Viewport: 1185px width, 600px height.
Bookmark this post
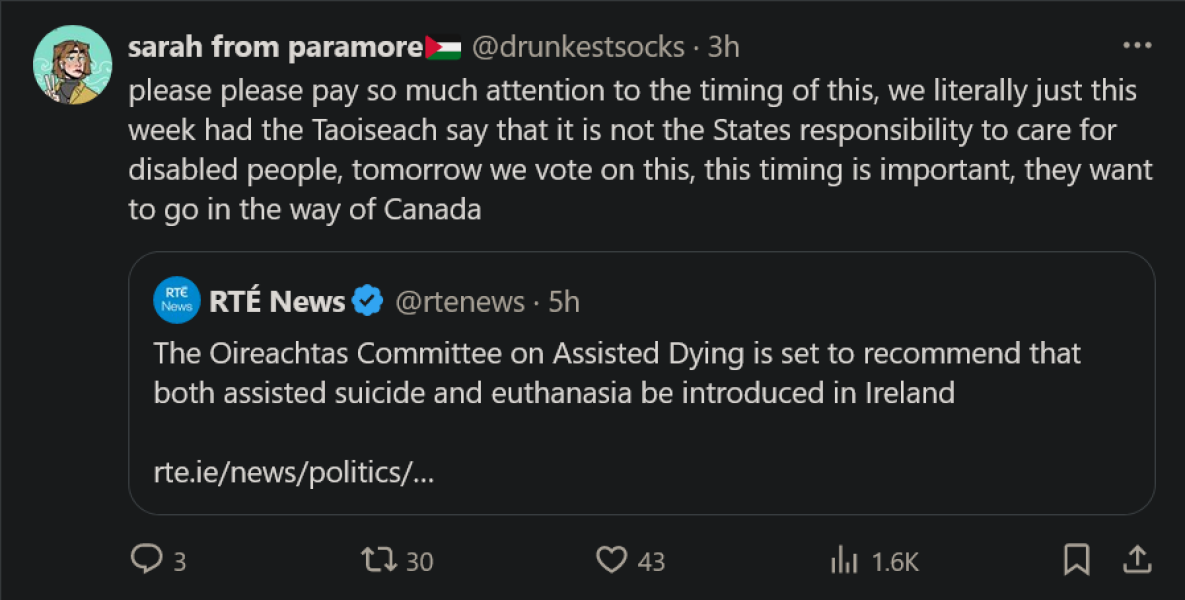[1076, 560]
